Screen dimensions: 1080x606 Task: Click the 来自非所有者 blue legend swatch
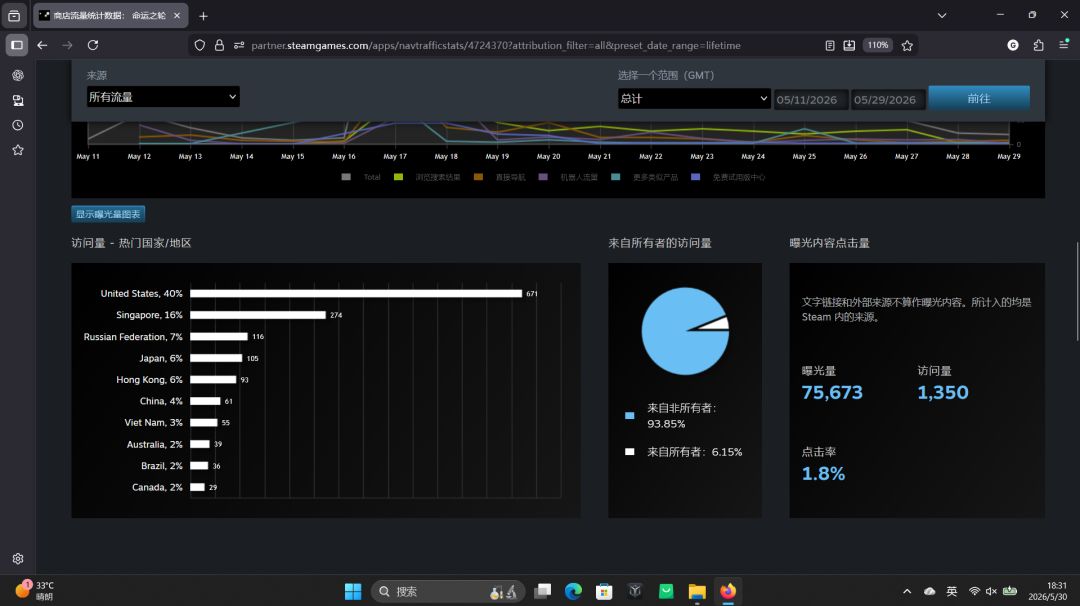pyautogui.click(x=630, y=415)
